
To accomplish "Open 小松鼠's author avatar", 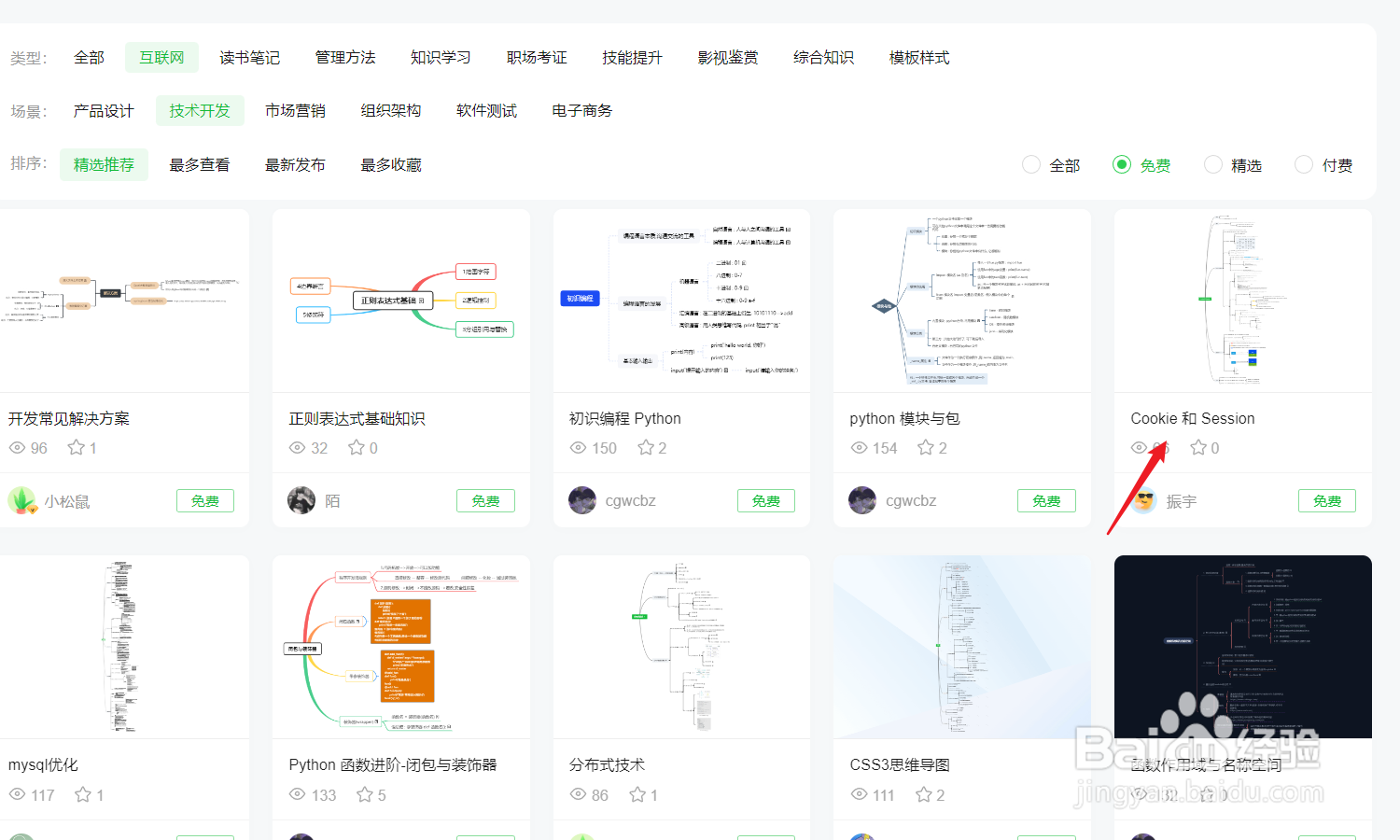I will pos(21,500).
